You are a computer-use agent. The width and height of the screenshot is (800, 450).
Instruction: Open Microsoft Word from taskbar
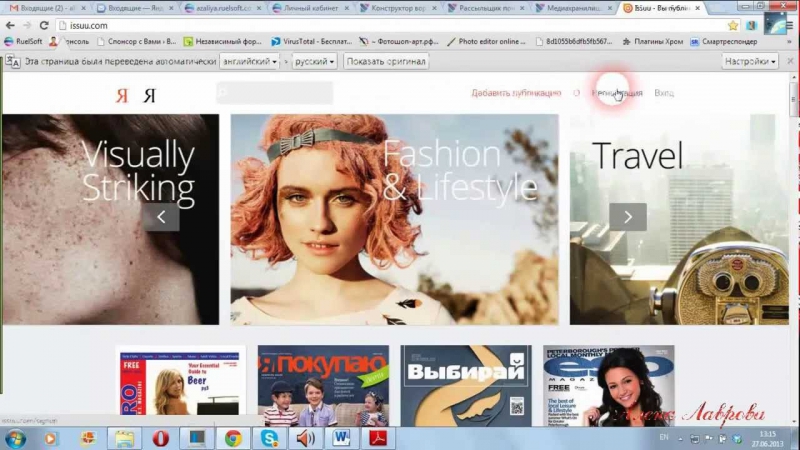(x=342, y=439)
